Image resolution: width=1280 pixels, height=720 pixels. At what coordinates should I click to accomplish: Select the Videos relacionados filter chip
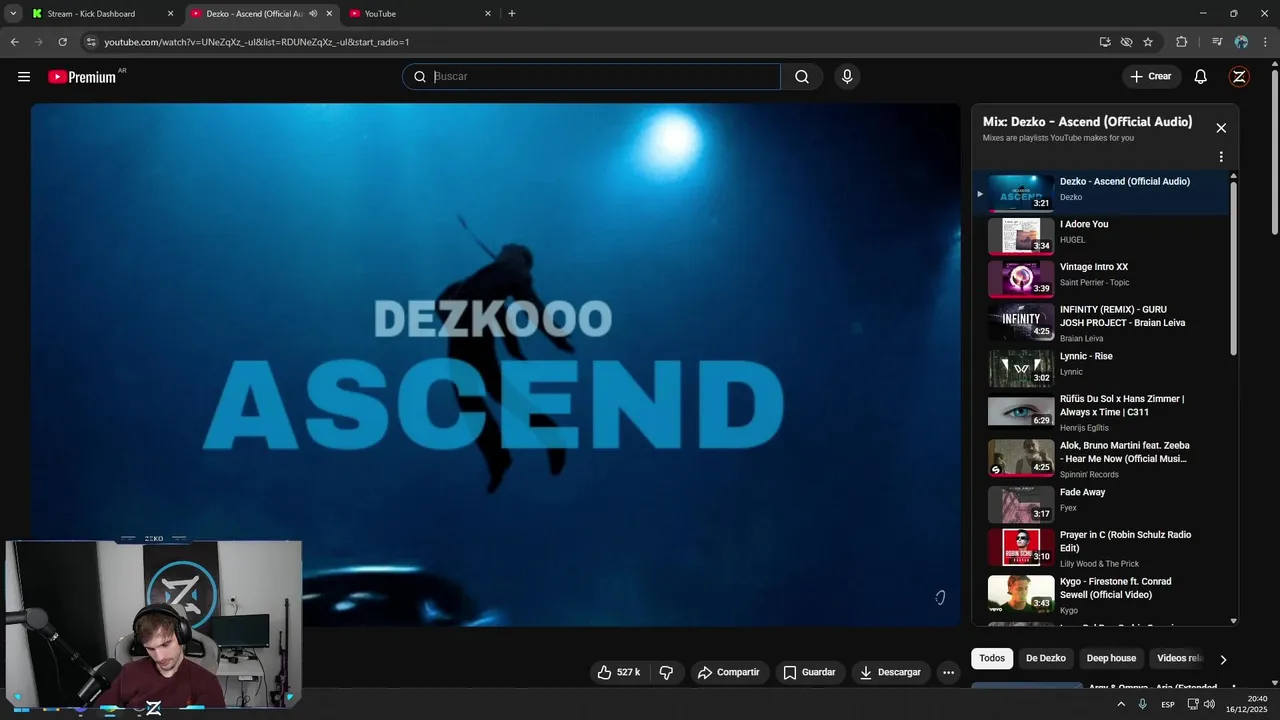click(x=1179, y=659)
